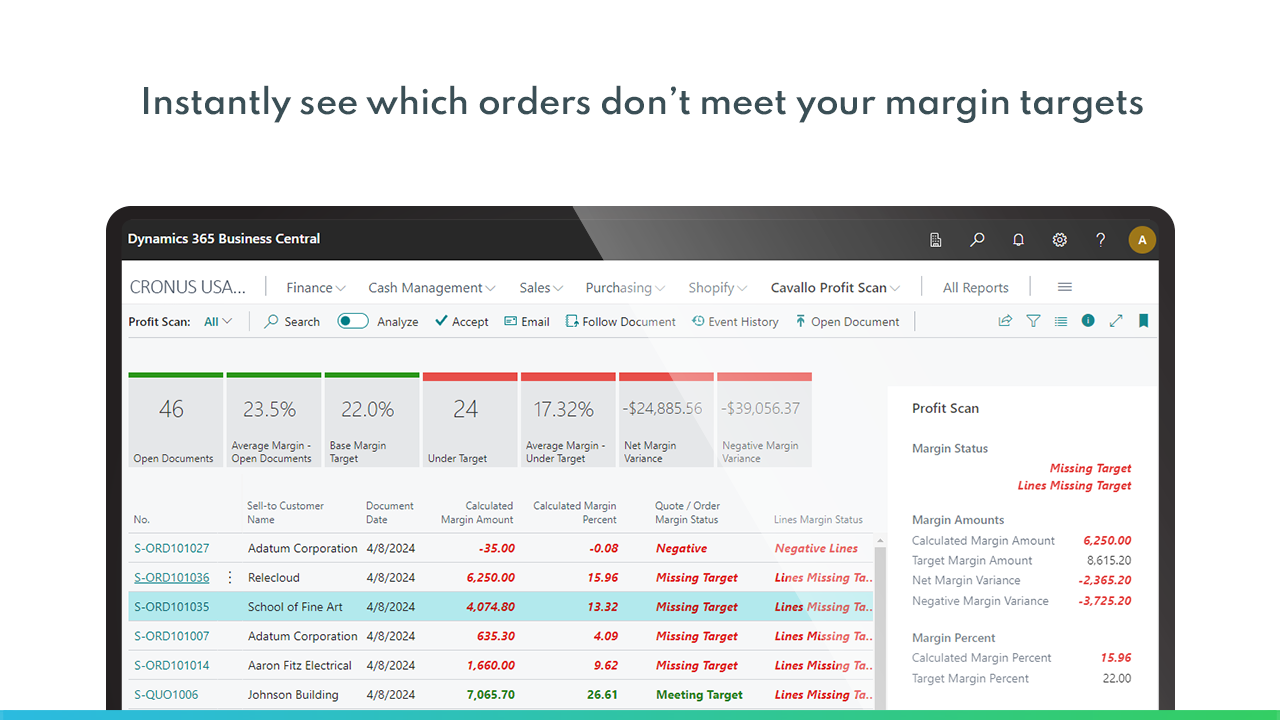The width and height of the screenshot is (1280, 720).
Task: Open the filter pane icon
Action: click(1033, 321)
